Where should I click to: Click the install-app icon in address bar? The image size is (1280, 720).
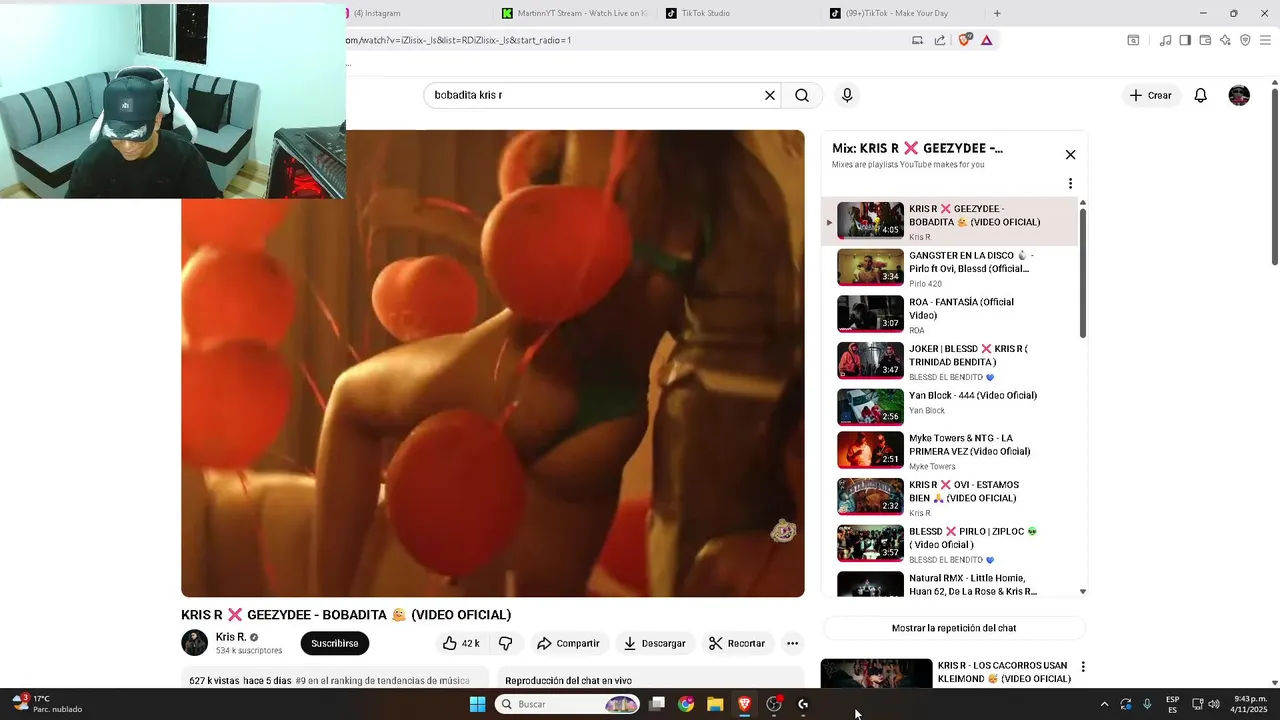[x=917, y=40]
